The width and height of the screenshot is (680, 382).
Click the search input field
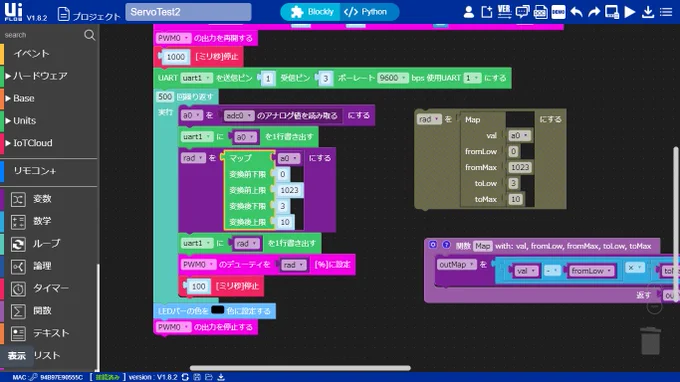click(42, 35)
